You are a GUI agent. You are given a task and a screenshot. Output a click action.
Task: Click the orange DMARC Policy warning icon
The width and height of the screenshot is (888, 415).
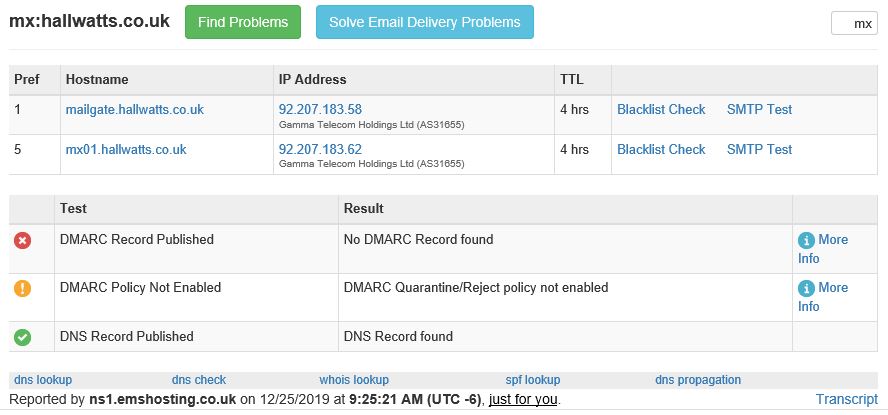(x=23, y=289)
